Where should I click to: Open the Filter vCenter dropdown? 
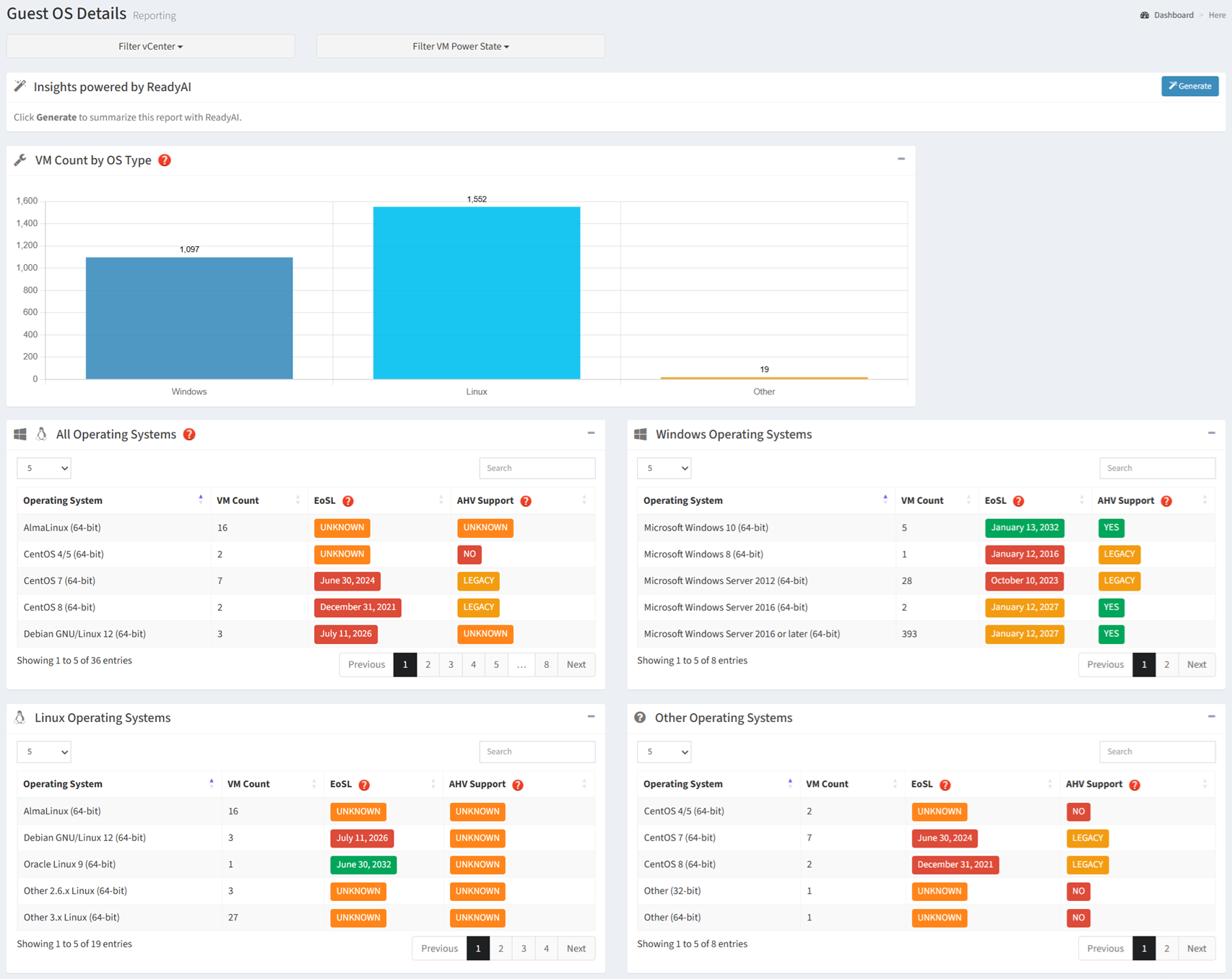150,46
